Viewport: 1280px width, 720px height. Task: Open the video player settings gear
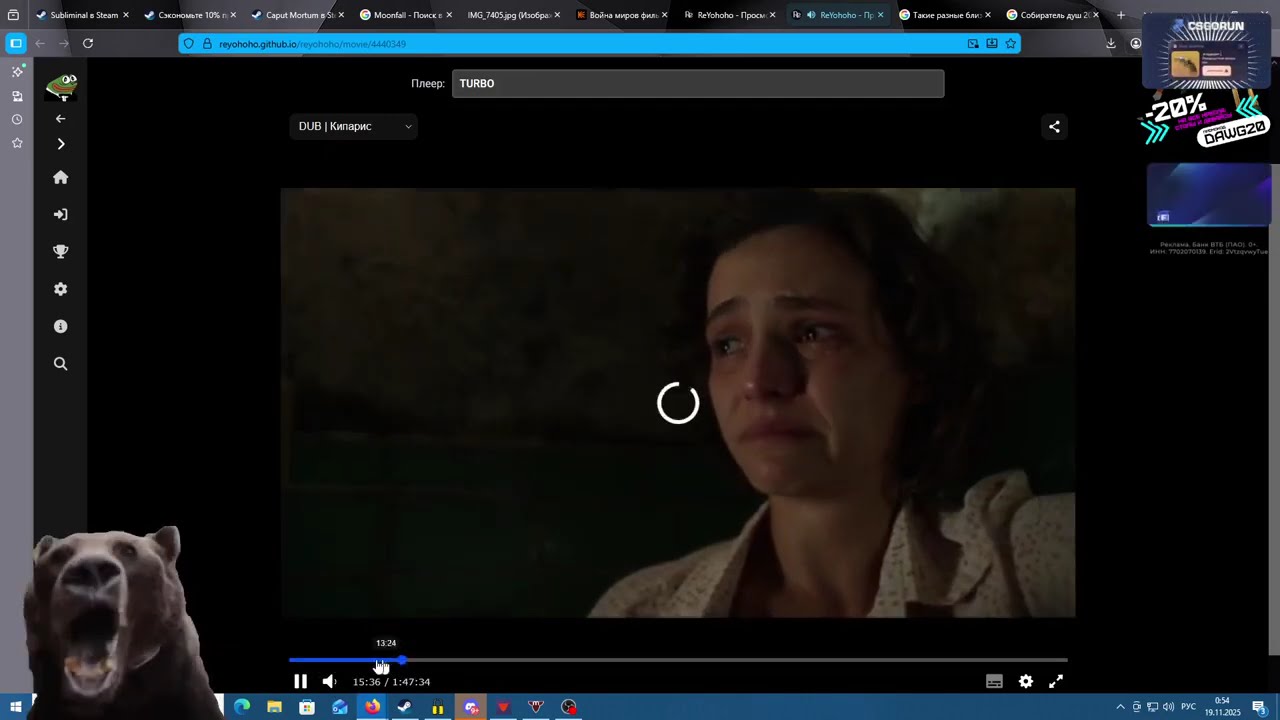pos(1025,681)
